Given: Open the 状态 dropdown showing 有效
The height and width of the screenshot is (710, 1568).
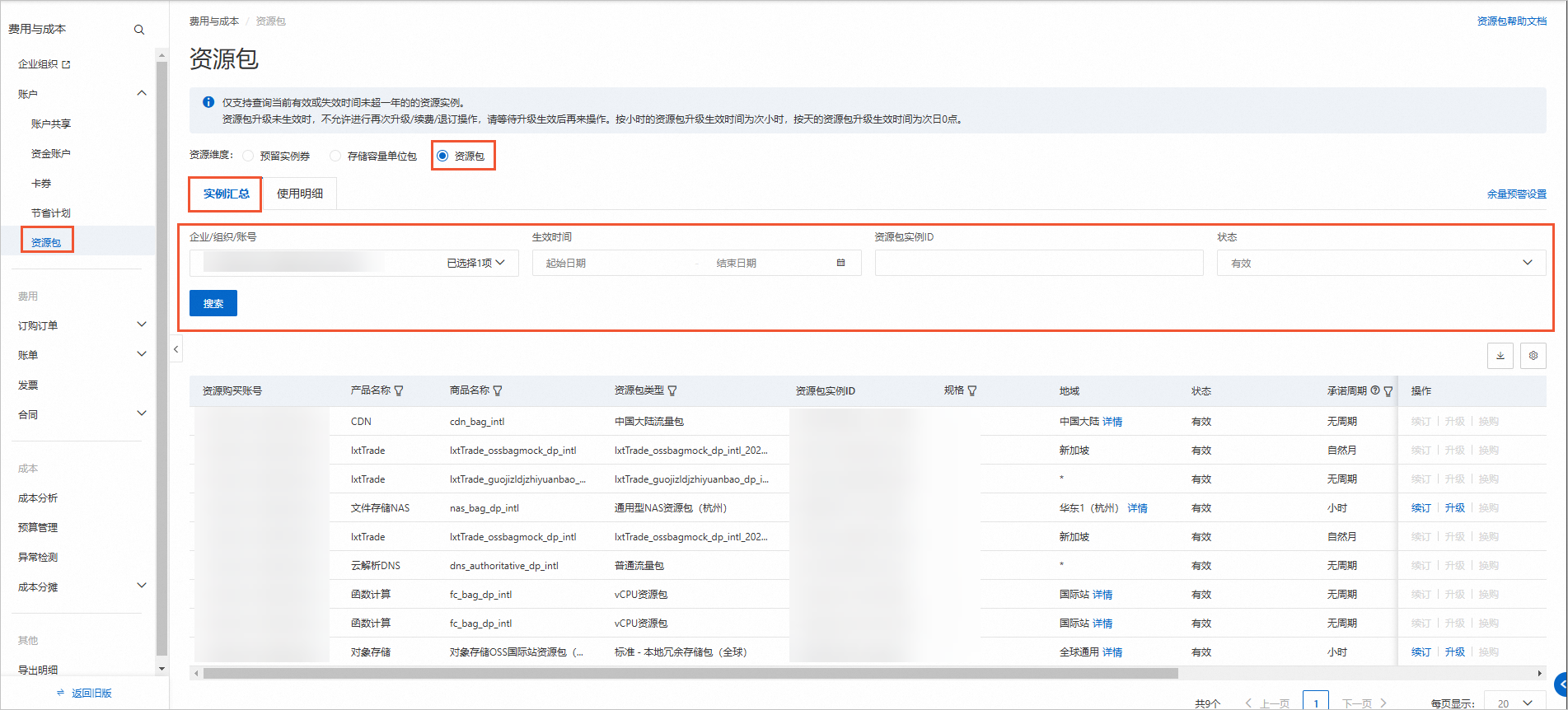Looking at the screenshot, I should tap(1381, 263).
